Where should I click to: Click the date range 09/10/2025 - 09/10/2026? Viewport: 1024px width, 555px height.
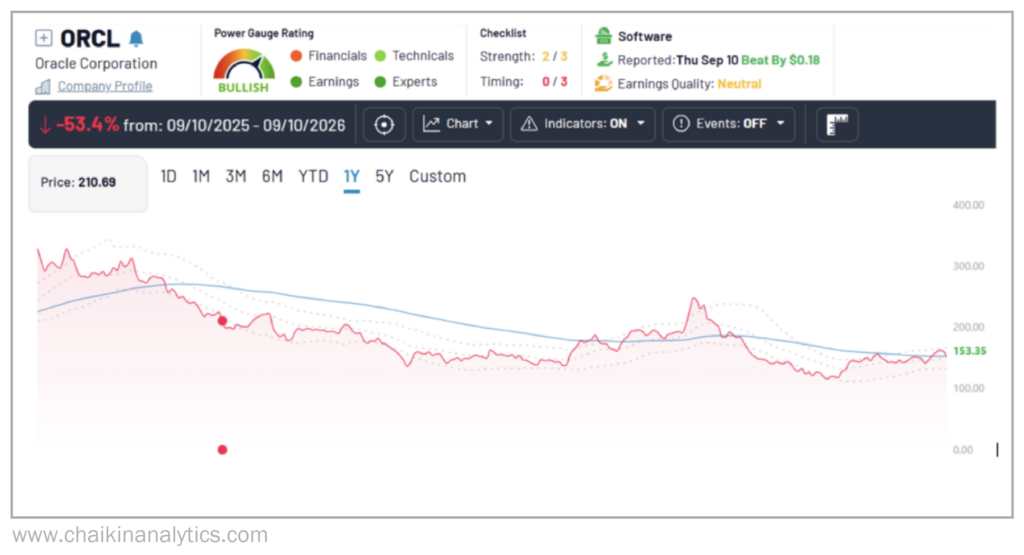(255, 125)
